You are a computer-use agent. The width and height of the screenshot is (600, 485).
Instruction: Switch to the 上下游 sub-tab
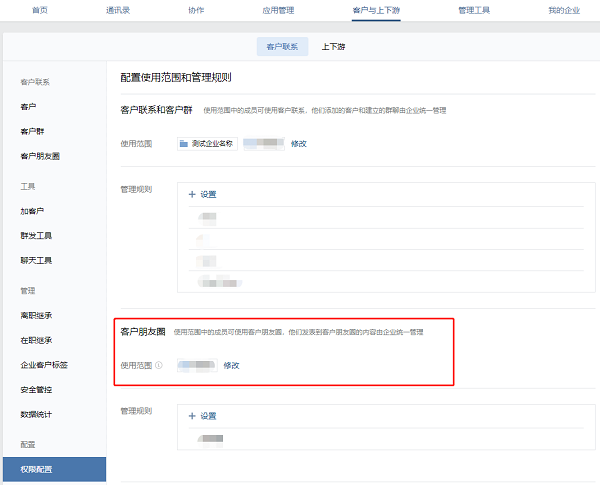click(x=334, y=47)
